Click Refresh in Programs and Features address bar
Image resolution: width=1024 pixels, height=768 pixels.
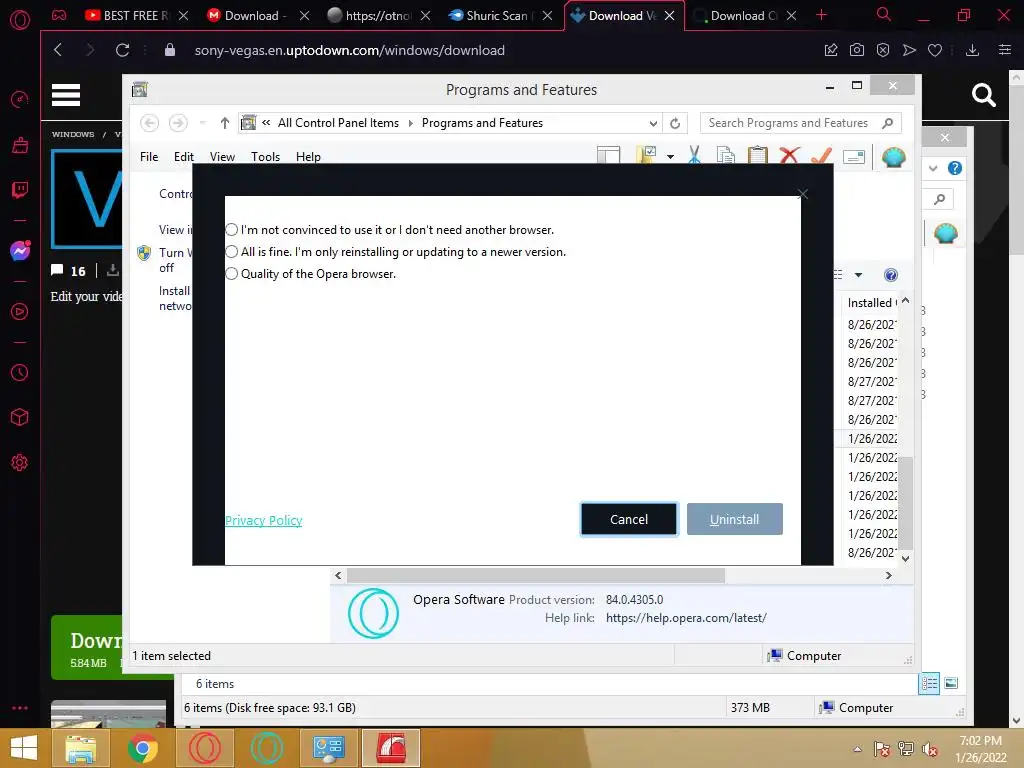(675, 123)
